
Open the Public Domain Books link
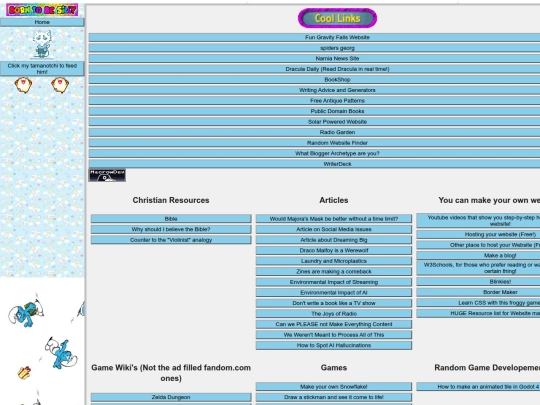(314, 111)
